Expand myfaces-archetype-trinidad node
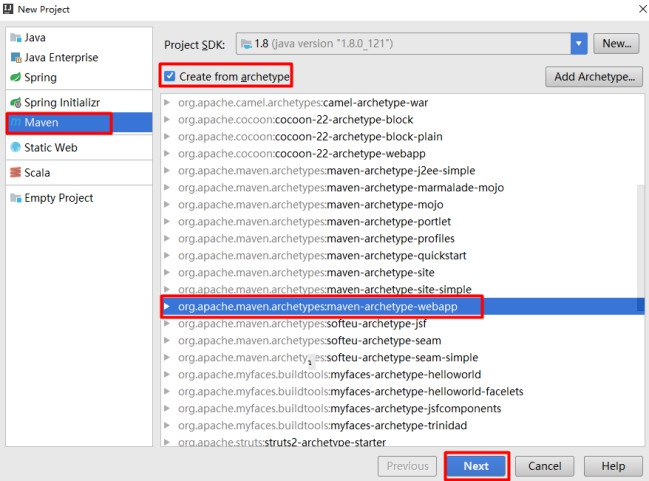The height and width of the screenshot is (481, 649). point(167,425)
